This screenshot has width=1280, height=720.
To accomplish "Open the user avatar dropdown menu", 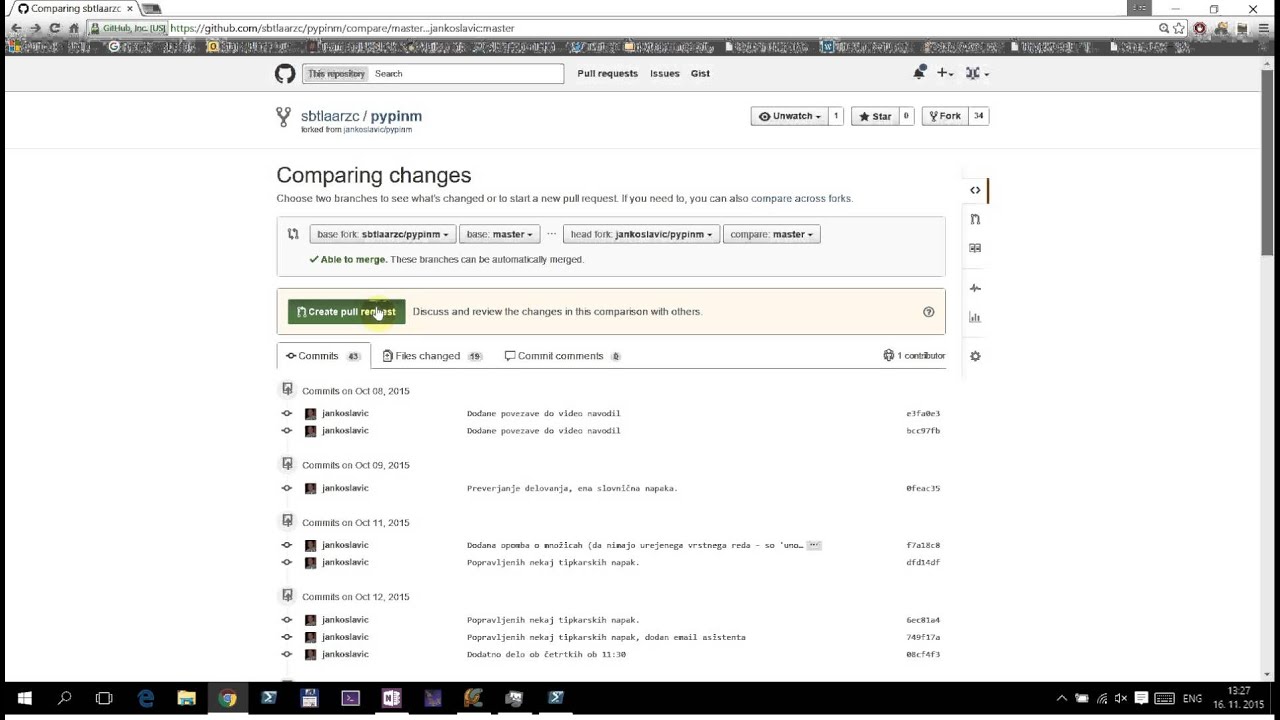I will coord(978,73).
